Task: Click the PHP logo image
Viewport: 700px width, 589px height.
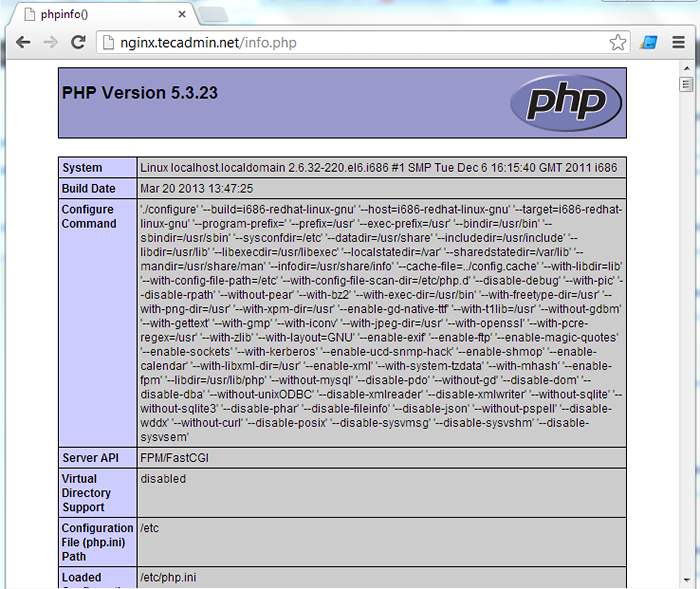Action: pyautogui.click(x=565, y=103)
